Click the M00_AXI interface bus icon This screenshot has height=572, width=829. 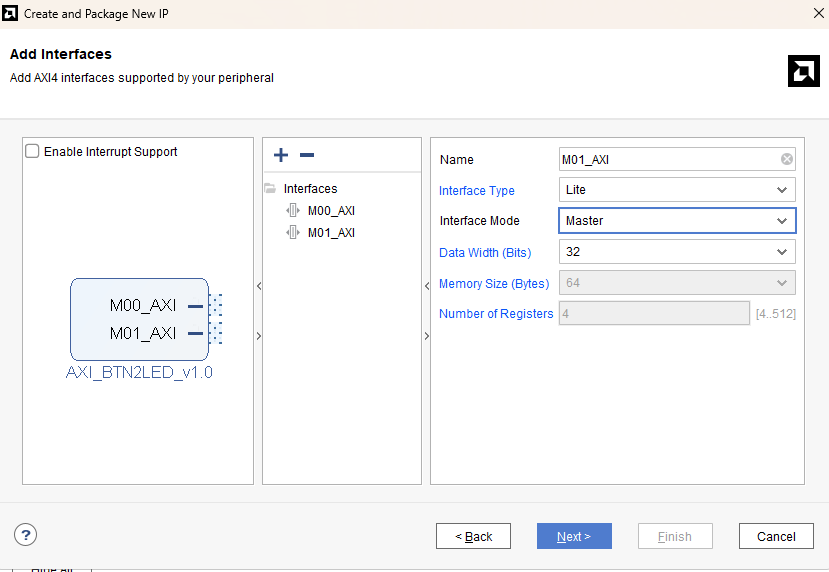[x=293, y=211]
